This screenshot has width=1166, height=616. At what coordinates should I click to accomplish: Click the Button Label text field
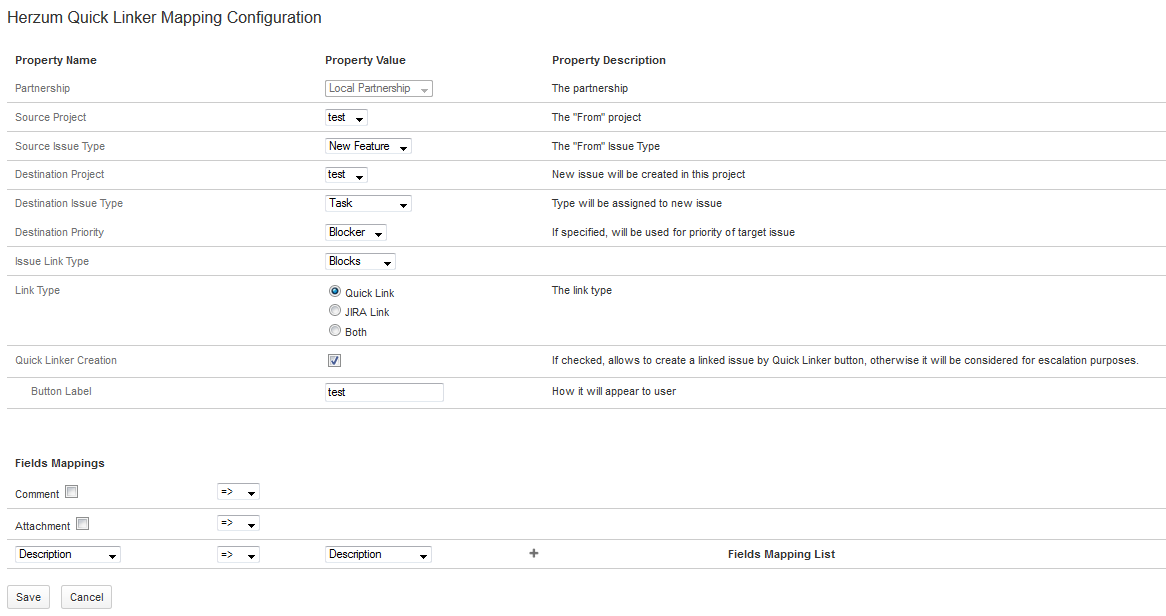tap(384, 392)
